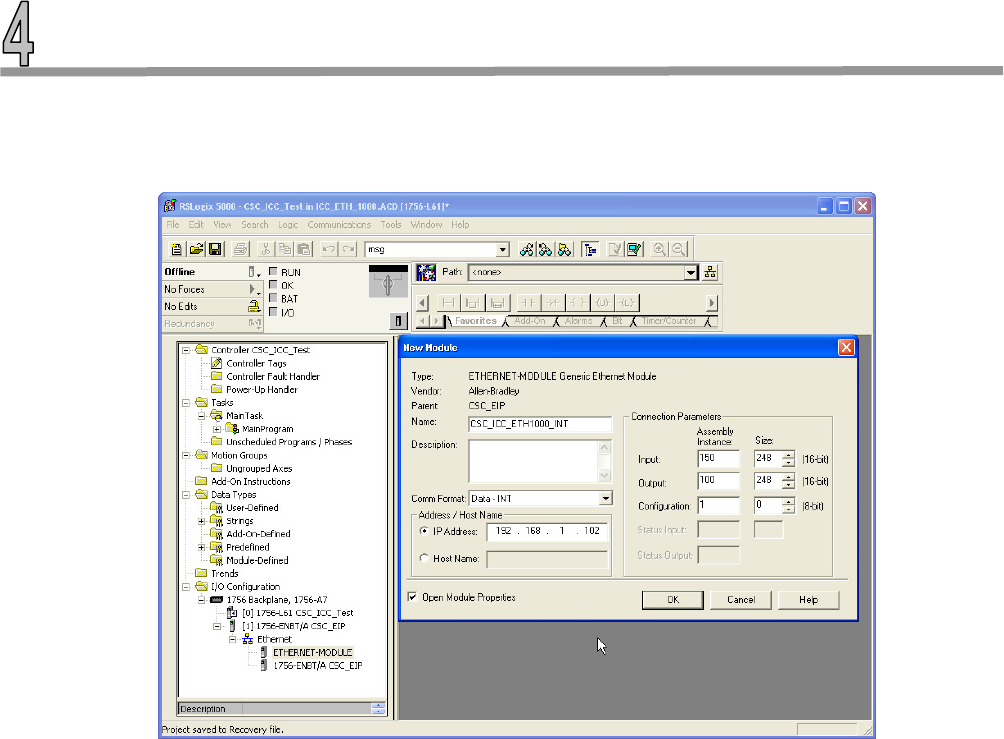
Task: Click the Examine On contact instruction icon
Action: click(x=528, y=302)
